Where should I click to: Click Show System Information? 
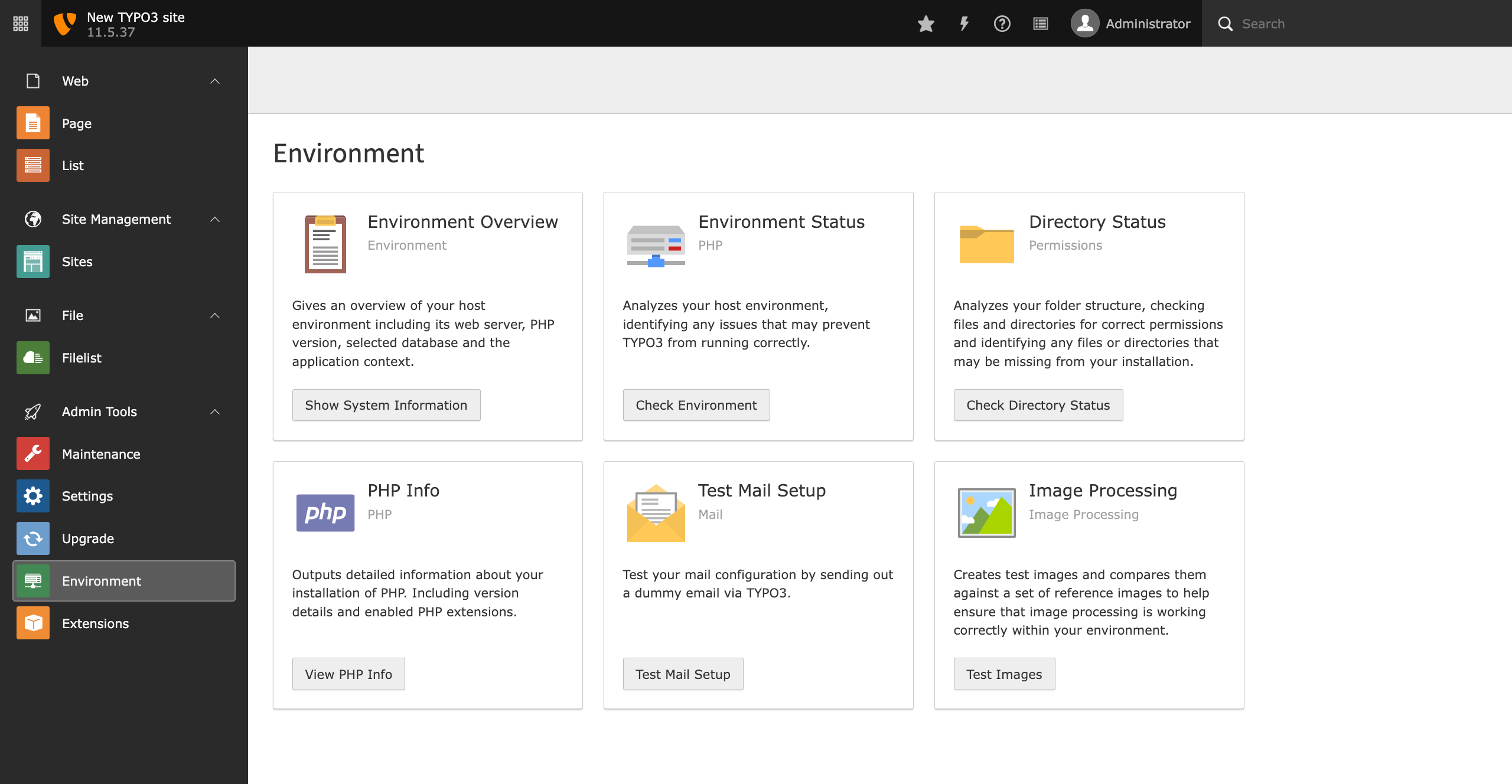(x=386, y=405)
